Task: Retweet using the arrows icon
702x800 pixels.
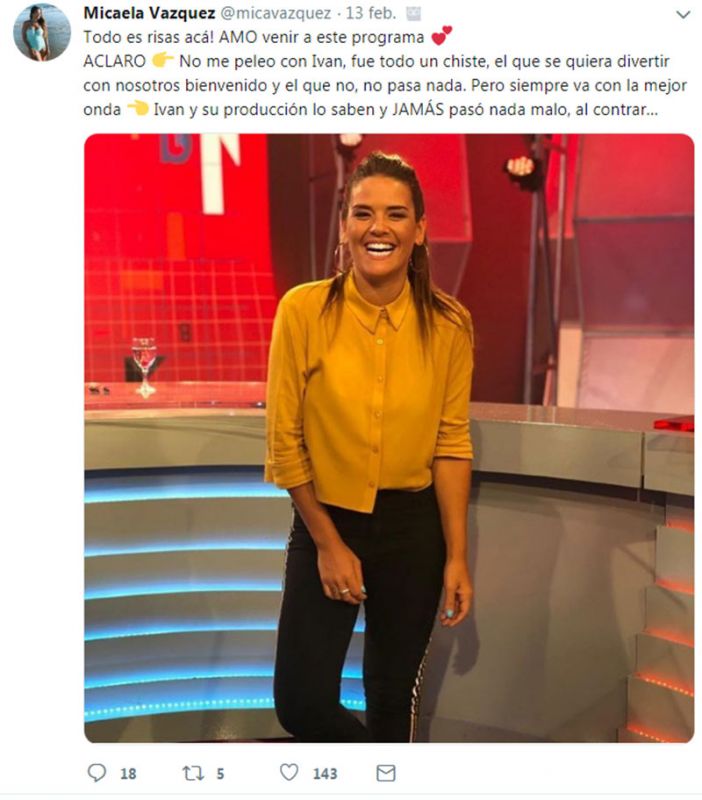Action: [193, 773]
